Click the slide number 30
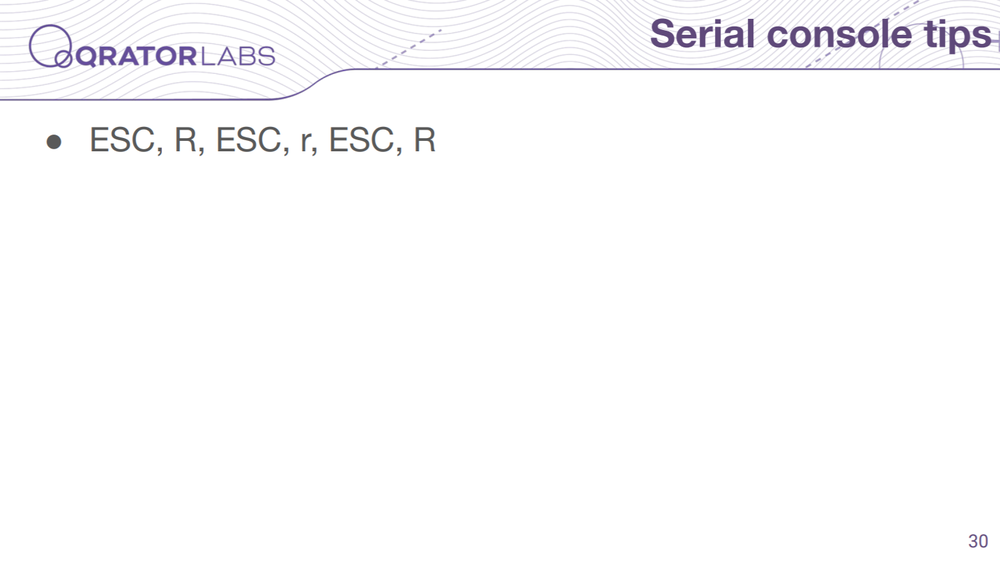The height and width of the screenshot is (562, 1000). (978, 541)
